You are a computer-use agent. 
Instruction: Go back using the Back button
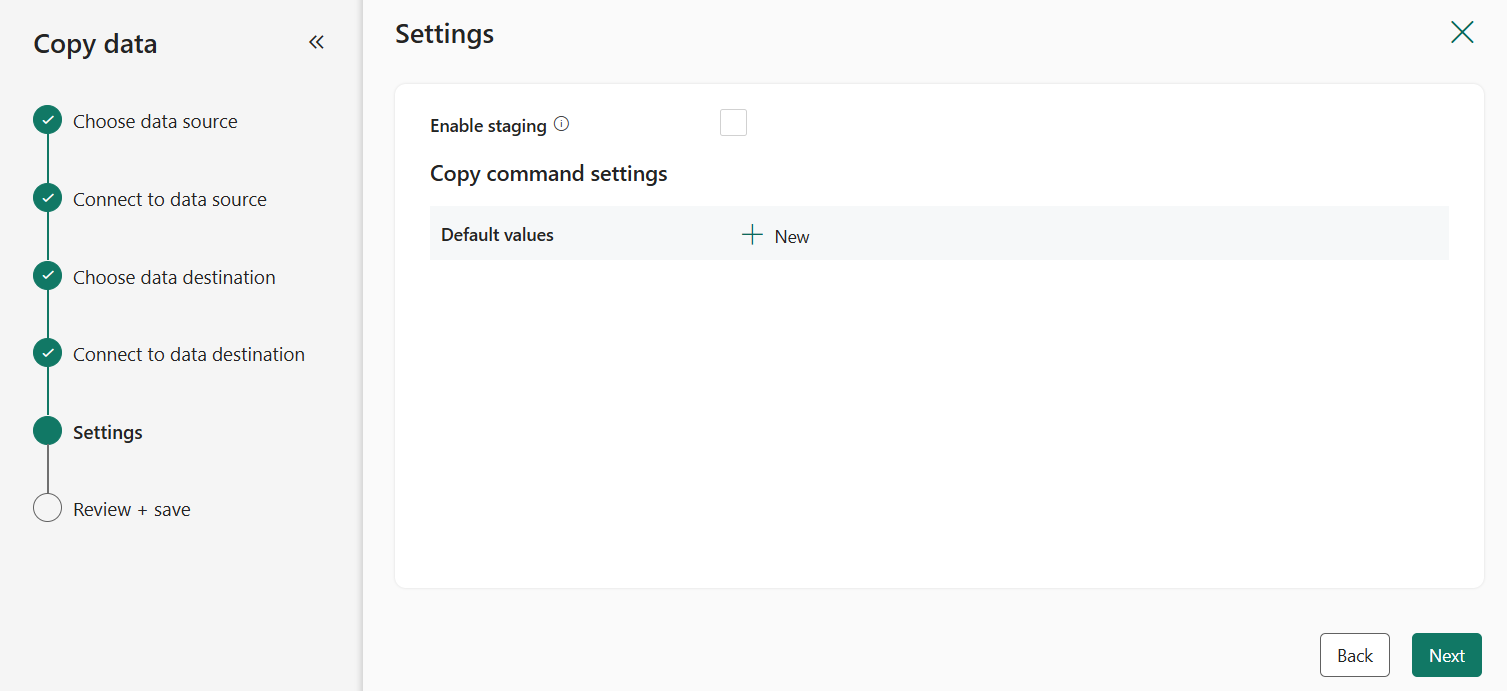click(x=1354, y=654)
